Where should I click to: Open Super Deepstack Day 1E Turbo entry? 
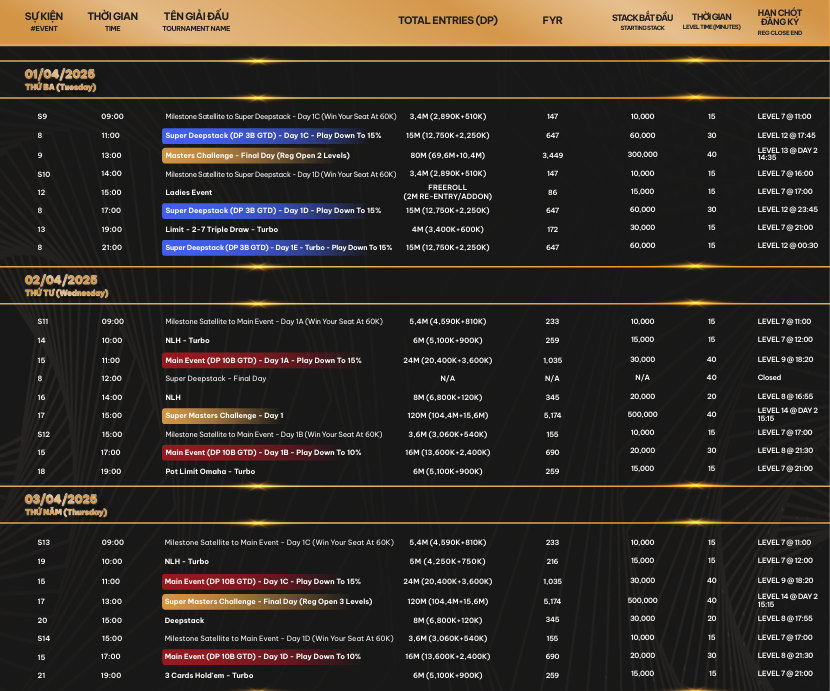(x=278, y=248)
